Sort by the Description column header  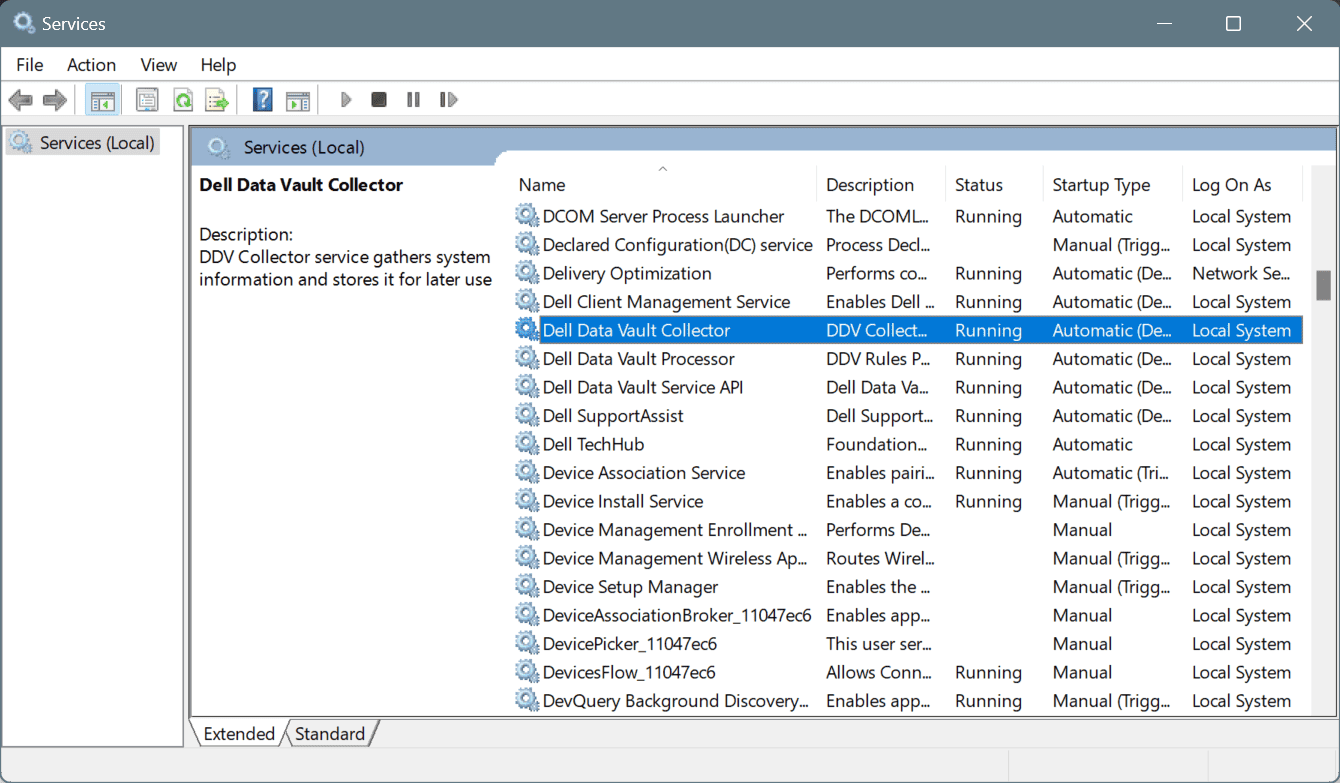click(x=881, y=185)
